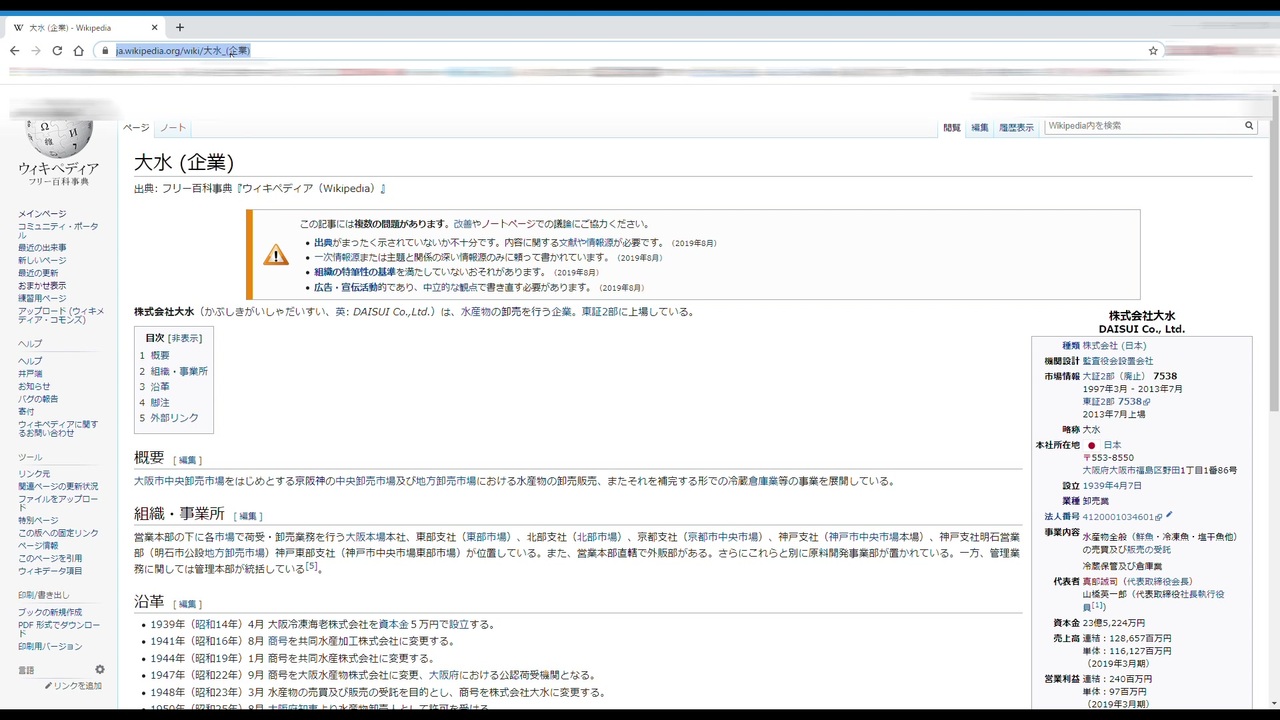This screenshot has height=720, width=1280.
Task: Jump to 脚注 in the contents box
Action: (160, 403)
